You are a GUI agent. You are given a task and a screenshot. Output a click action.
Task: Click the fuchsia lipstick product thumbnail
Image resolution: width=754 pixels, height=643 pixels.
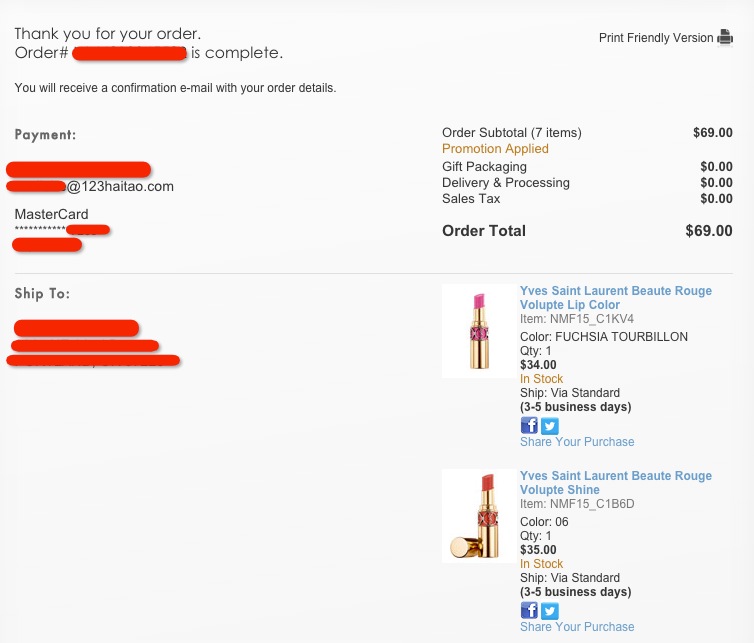tap(478, 331)
